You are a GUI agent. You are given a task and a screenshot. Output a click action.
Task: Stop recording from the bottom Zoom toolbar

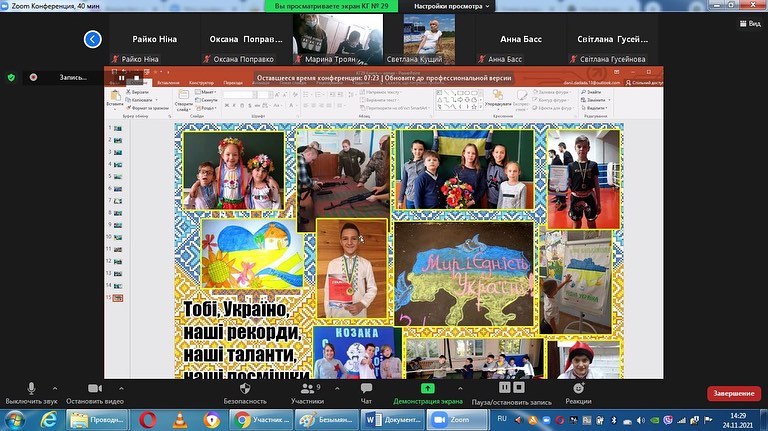click(519, 387)
